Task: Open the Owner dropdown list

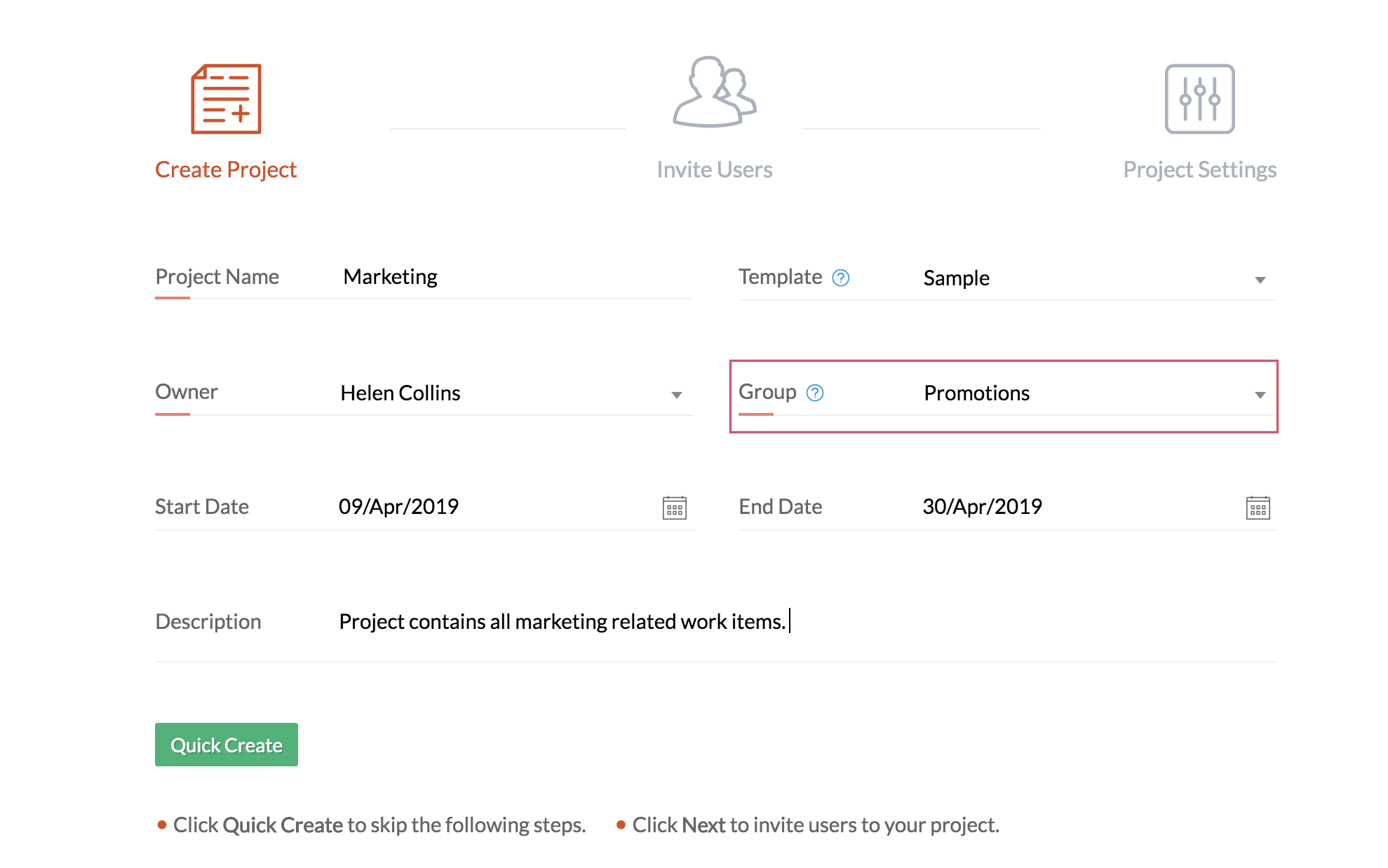Action: pos(676,395)
